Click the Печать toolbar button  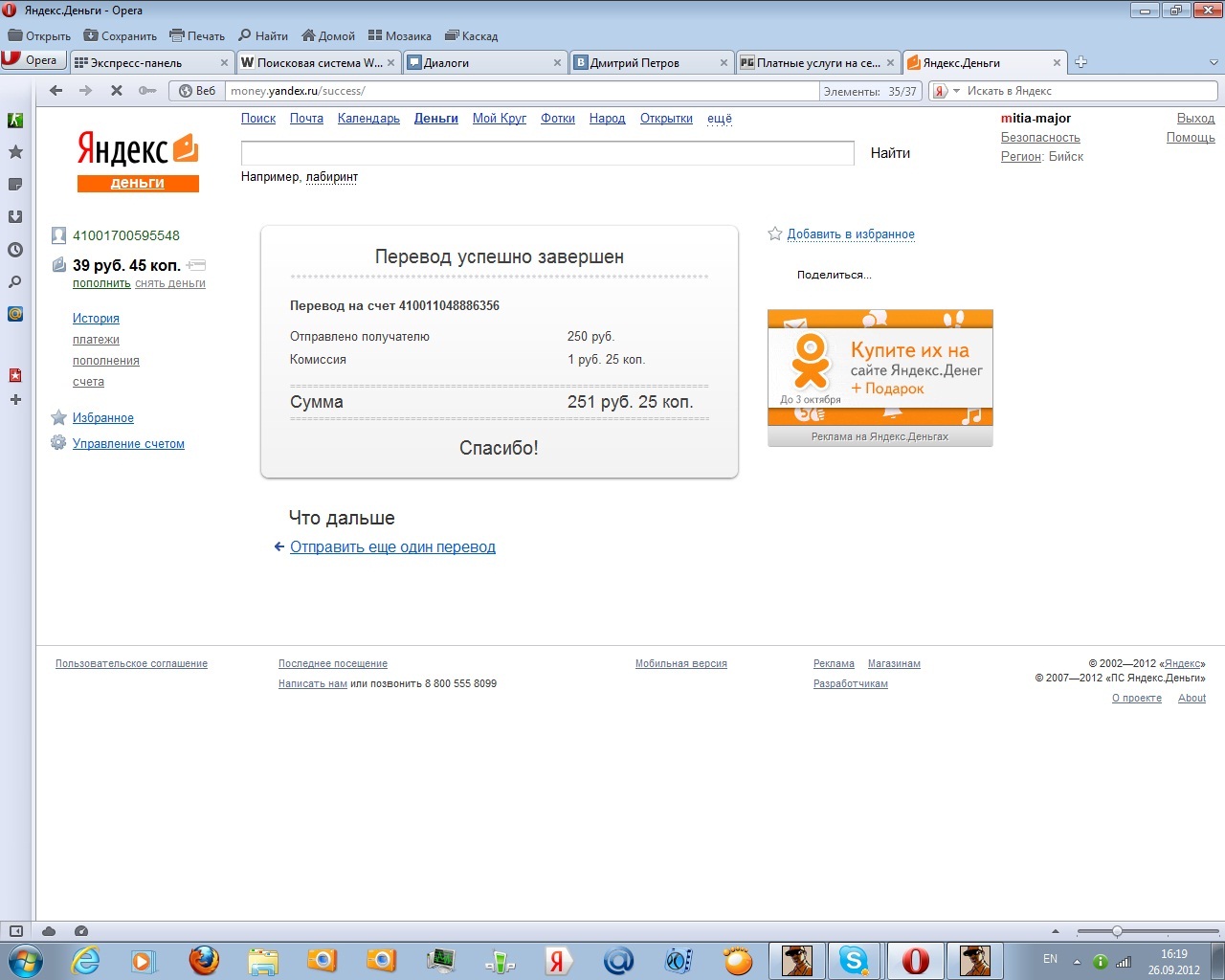tap(197, 36)
